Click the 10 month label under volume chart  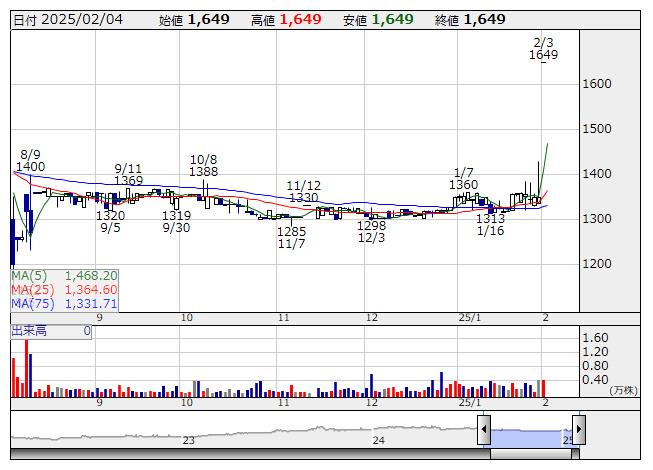[x=187, y=403]
